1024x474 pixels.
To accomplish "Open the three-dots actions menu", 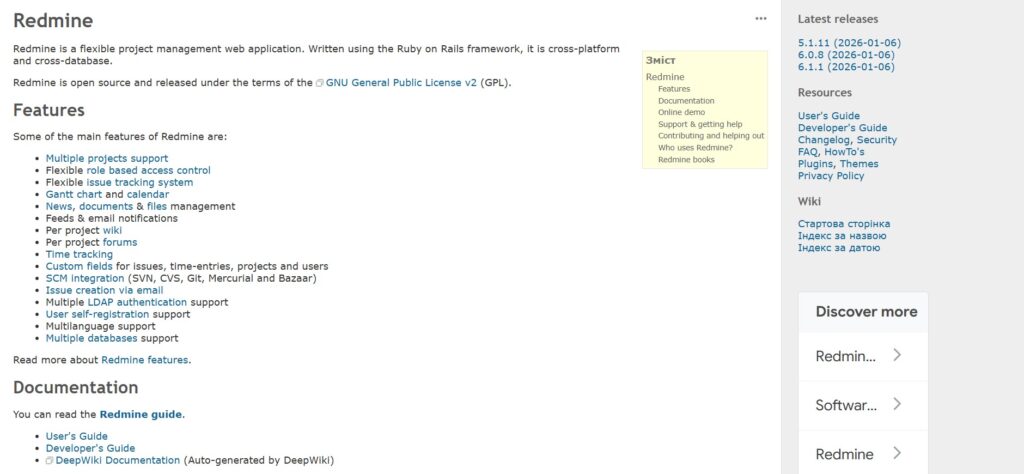I will pos(761,18).
